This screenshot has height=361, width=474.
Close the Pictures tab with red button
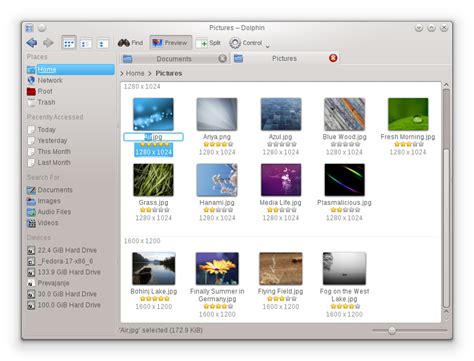coord(333,58)
